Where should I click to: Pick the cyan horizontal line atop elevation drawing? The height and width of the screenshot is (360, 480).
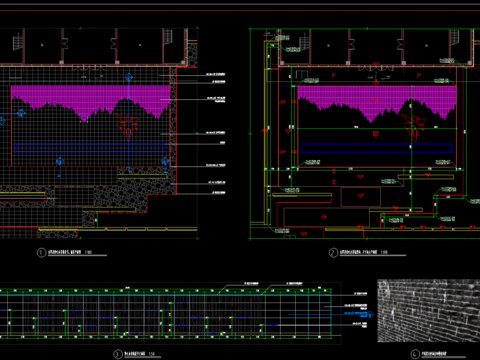(x=166, y=295)
